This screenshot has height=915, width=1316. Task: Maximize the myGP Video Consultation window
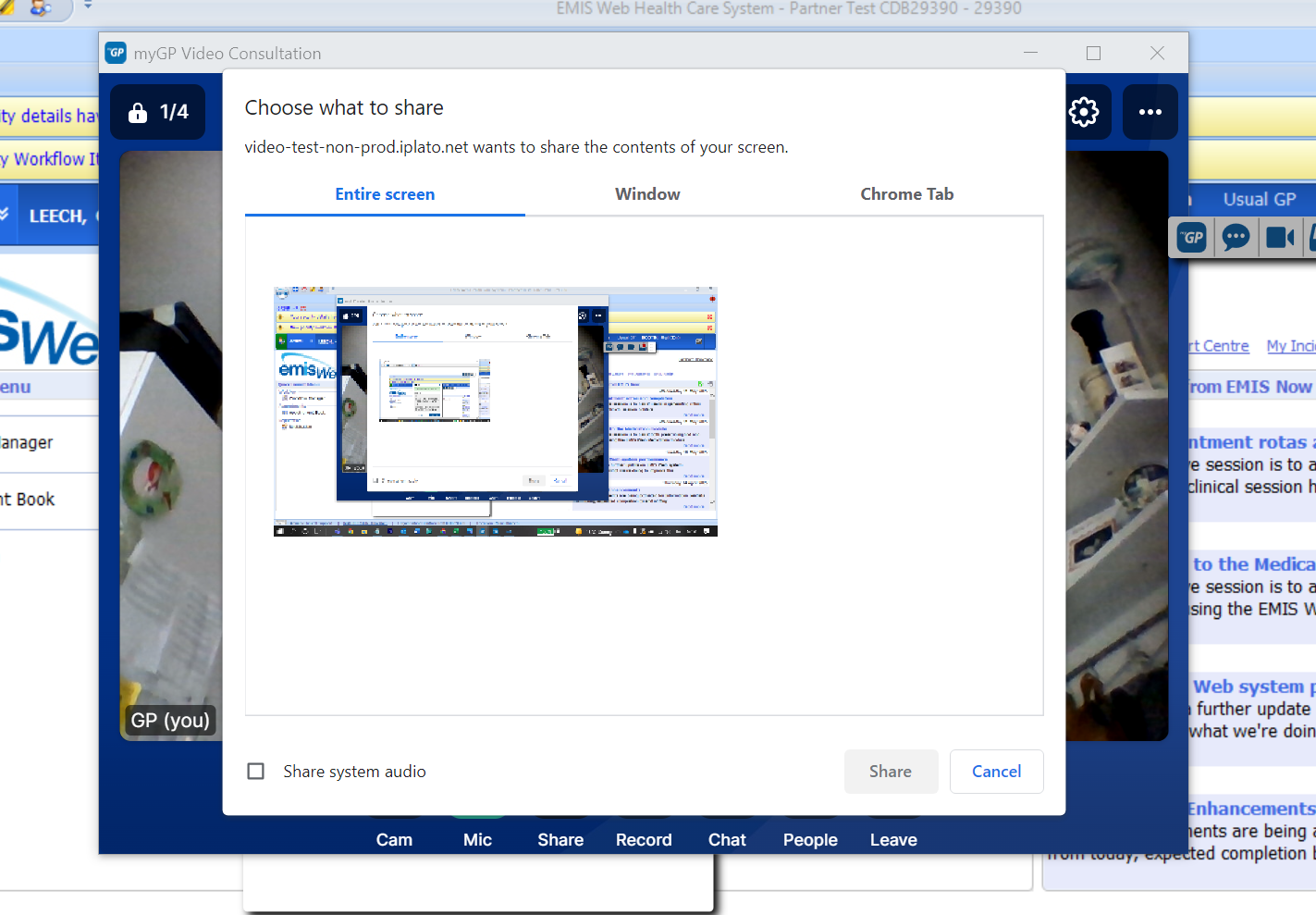point(1093,53)
